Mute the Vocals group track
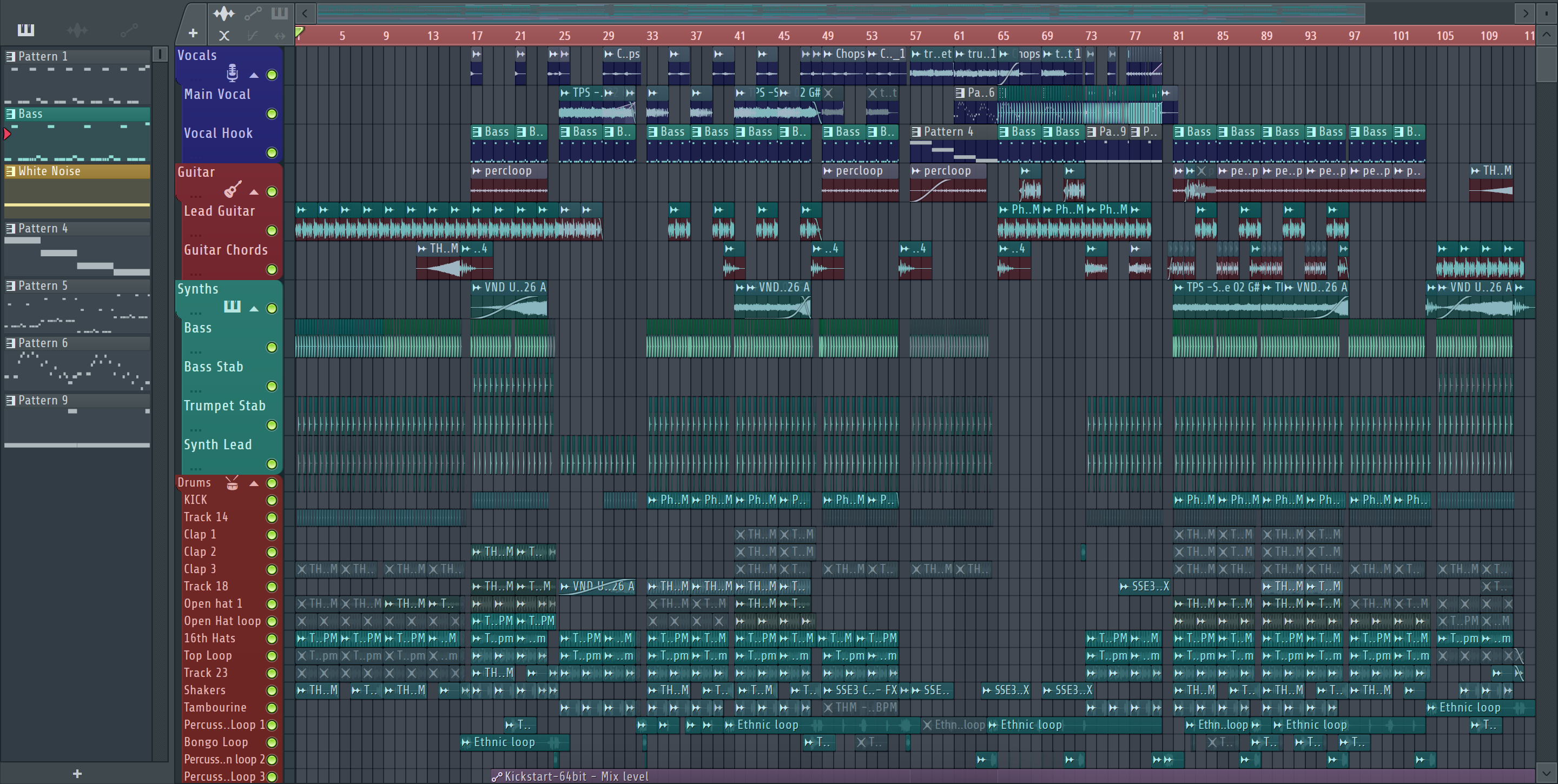The image size is (1558, 784). 272,75
